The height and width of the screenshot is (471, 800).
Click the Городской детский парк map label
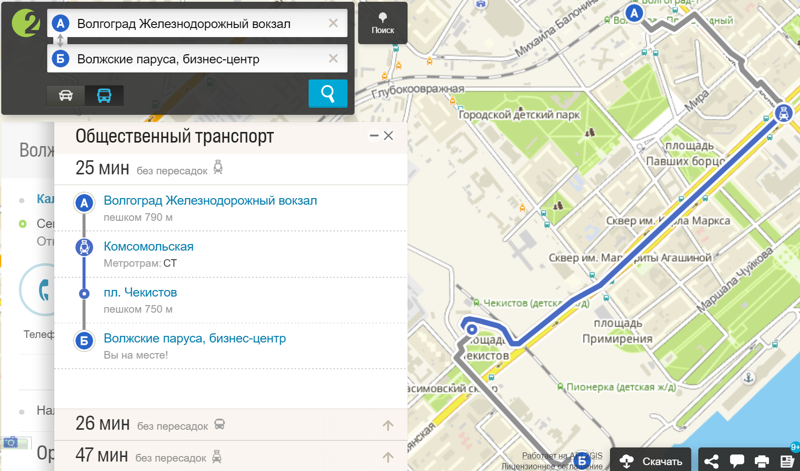519,115
